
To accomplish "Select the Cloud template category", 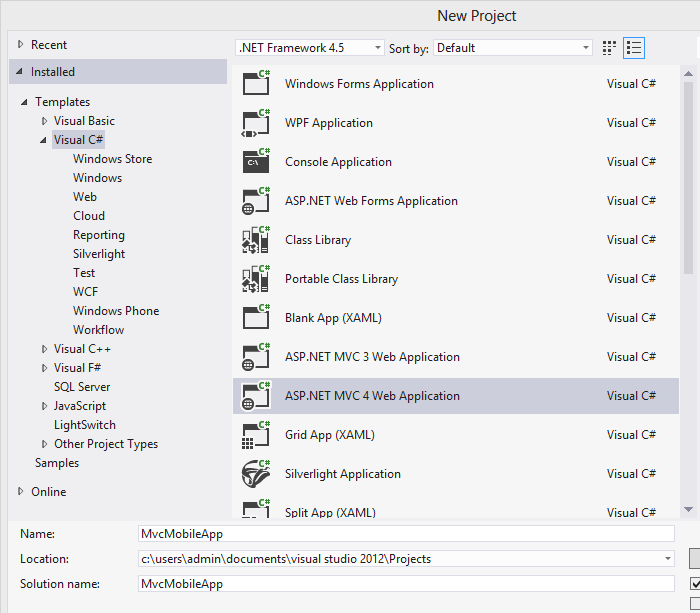I will pos(89,216).
